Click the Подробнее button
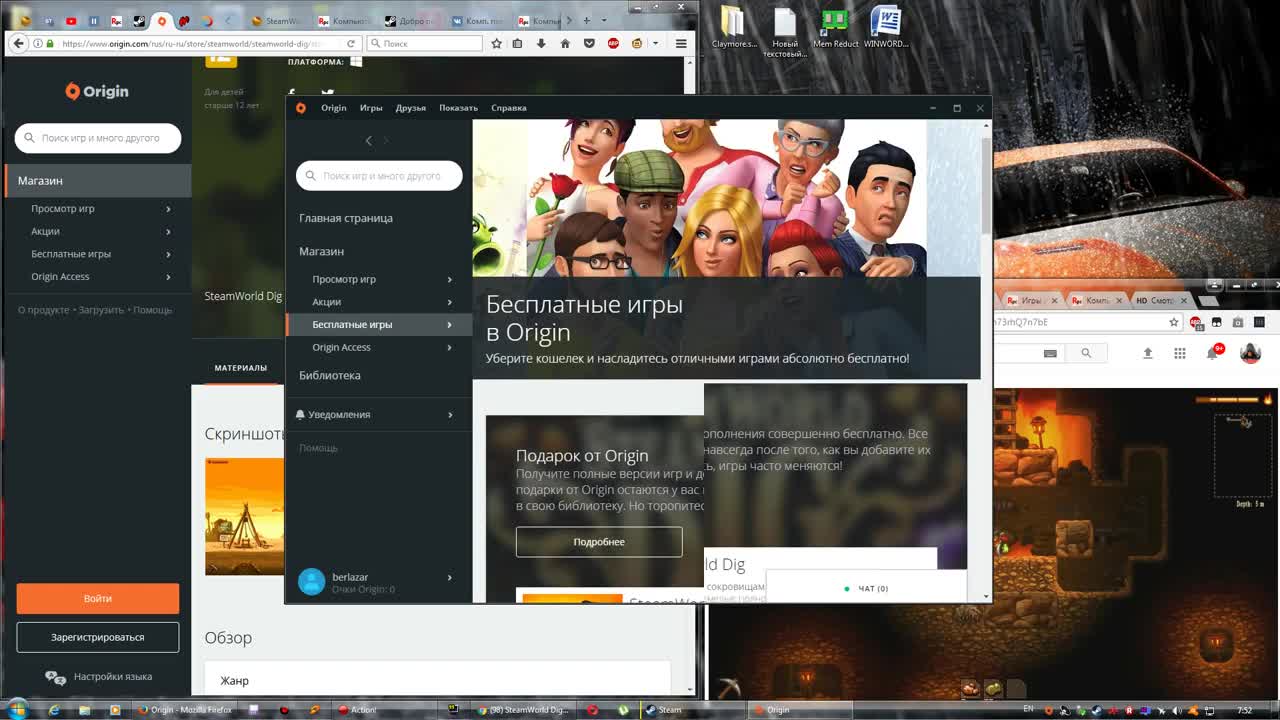1280x720 pixels. [599, 542]
